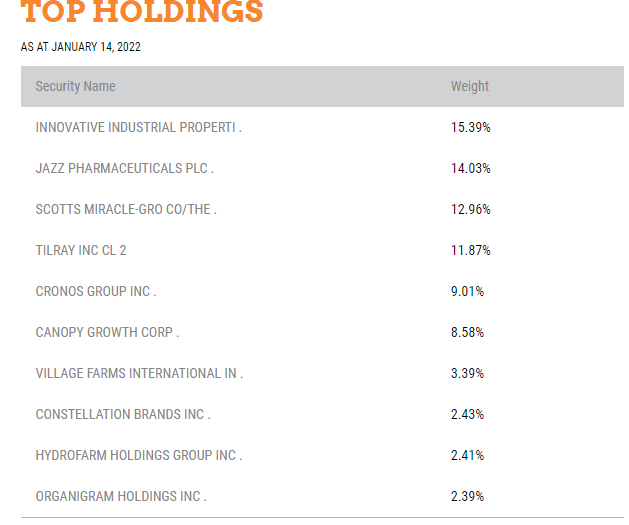Viewport: 629px width, 525px height.
Task: Click the Weight column header
Action: (470, 86)
